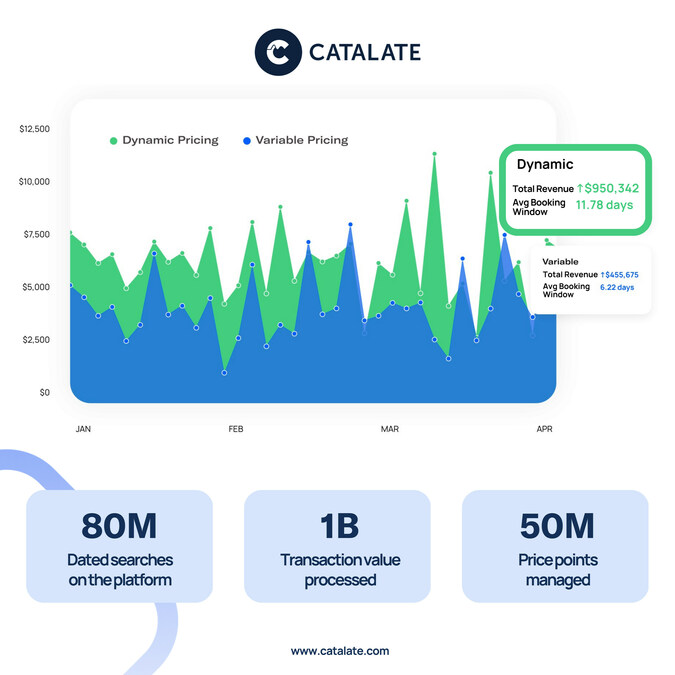
Task: Click the CATALATE brand name text
Action: (x=365, y=53)
